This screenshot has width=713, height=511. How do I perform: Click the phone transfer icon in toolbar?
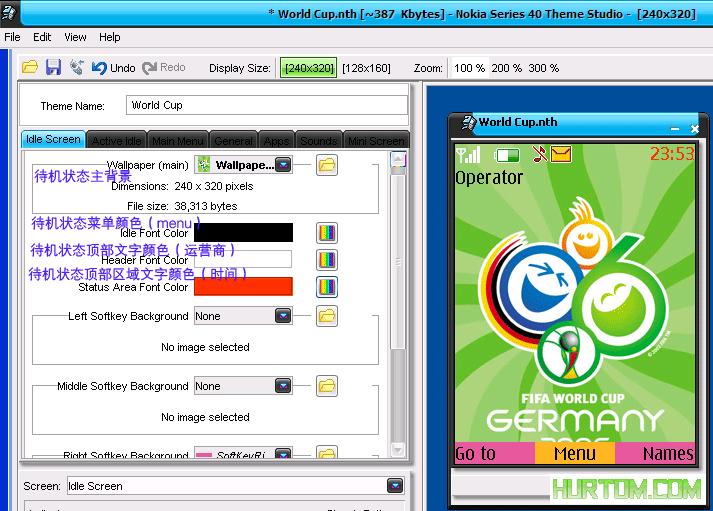pos(77,67)
